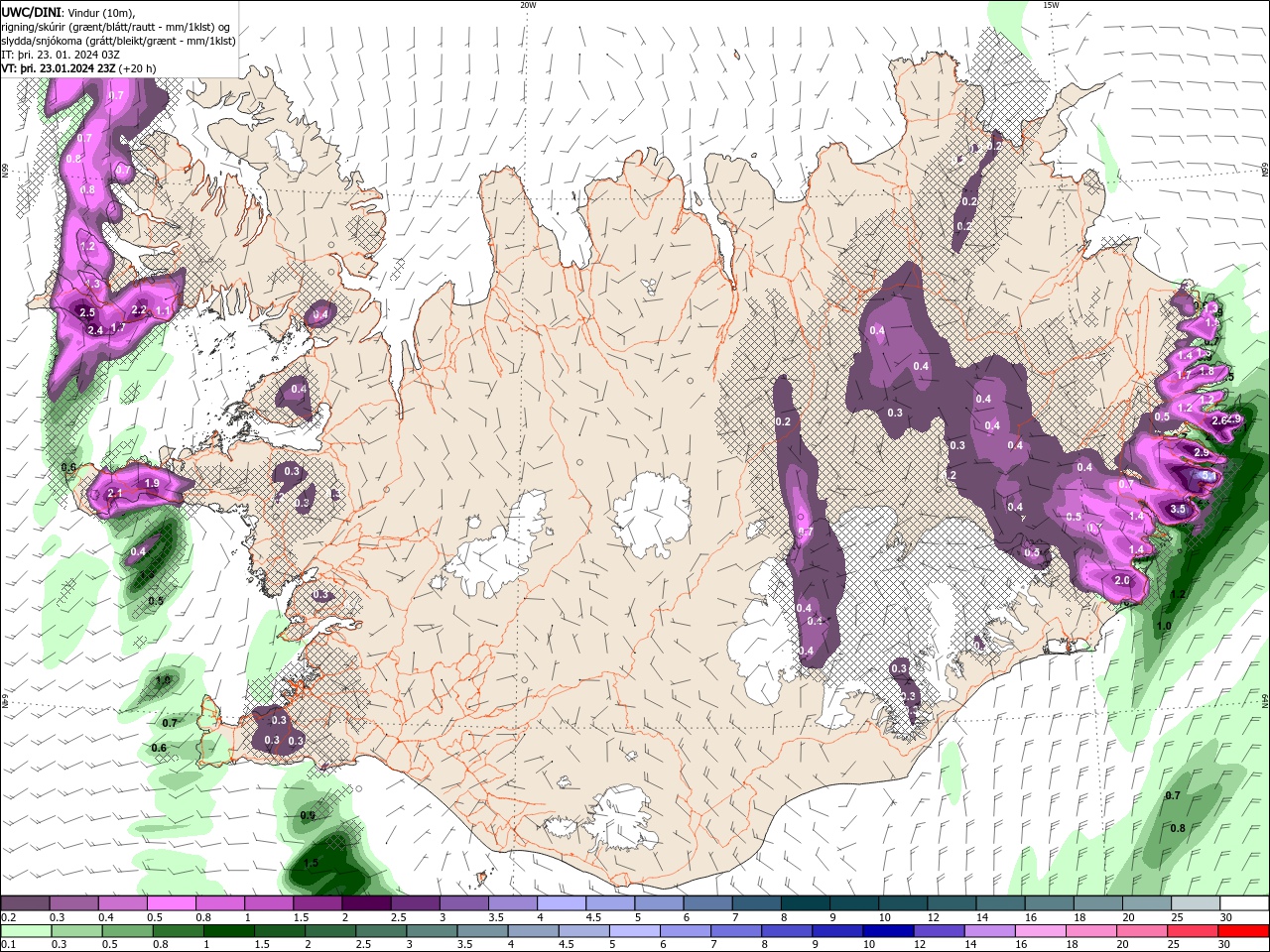Image resolution: width=1270 pixels, height=952 pixels.
Task: Click the snow scale swatch starting at 1.5
Action: pos(317,903)
